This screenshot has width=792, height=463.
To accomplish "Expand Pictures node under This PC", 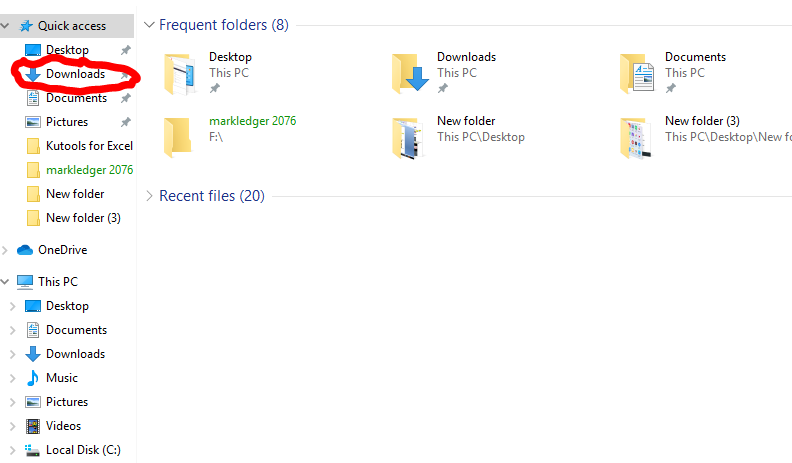I will tap(13, 402).
